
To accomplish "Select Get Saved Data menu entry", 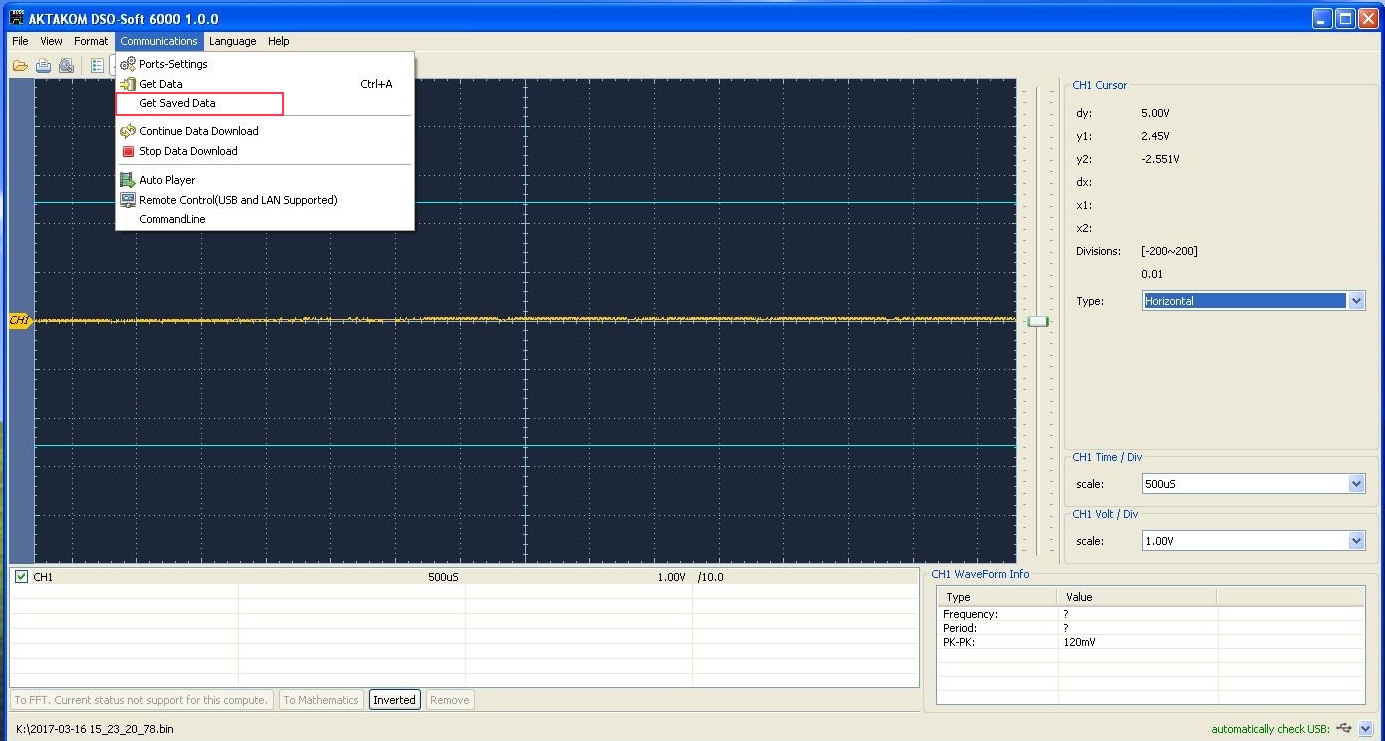I will (177, 103).
